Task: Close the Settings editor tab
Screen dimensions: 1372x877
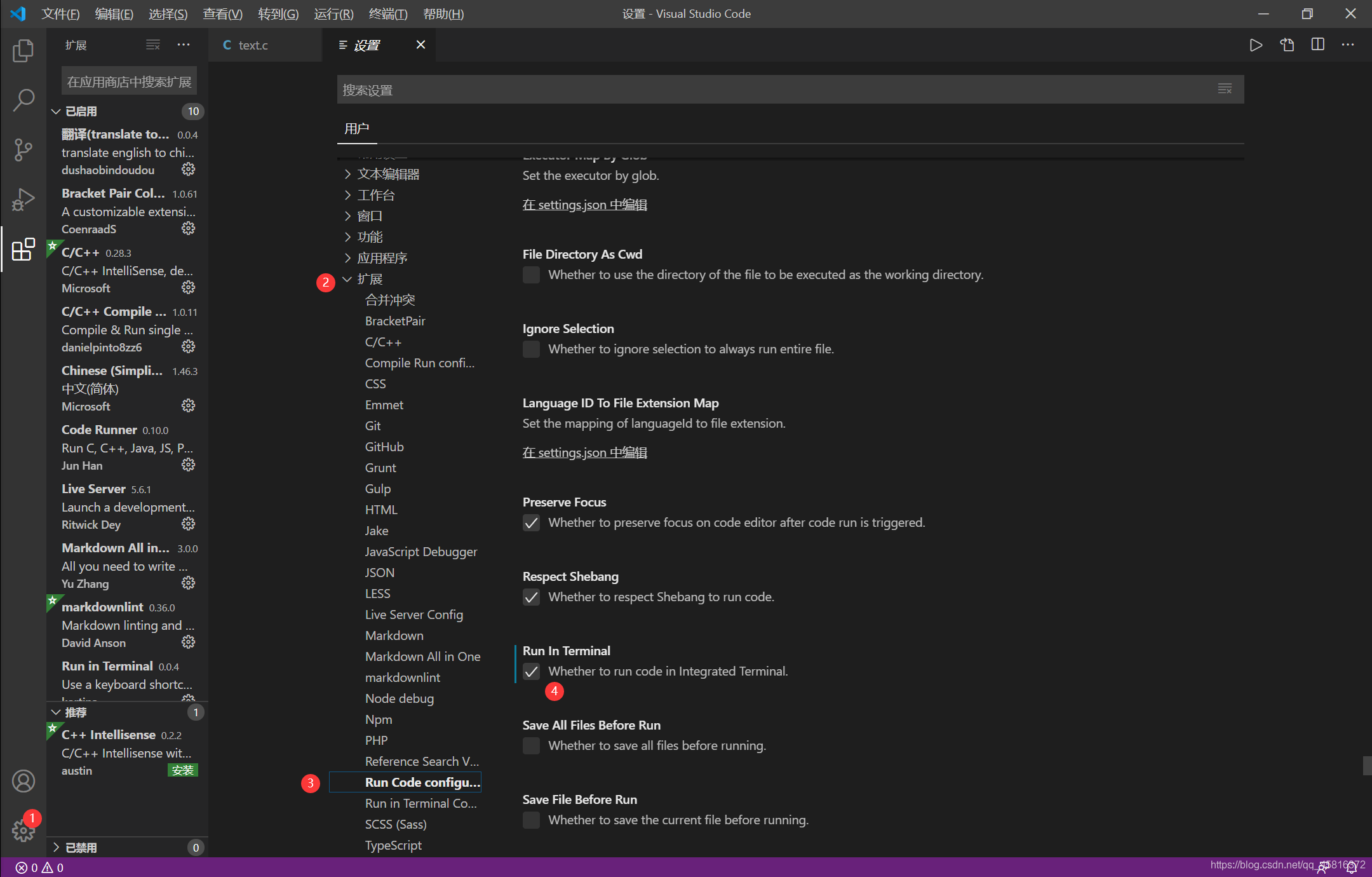Action: 420,44
